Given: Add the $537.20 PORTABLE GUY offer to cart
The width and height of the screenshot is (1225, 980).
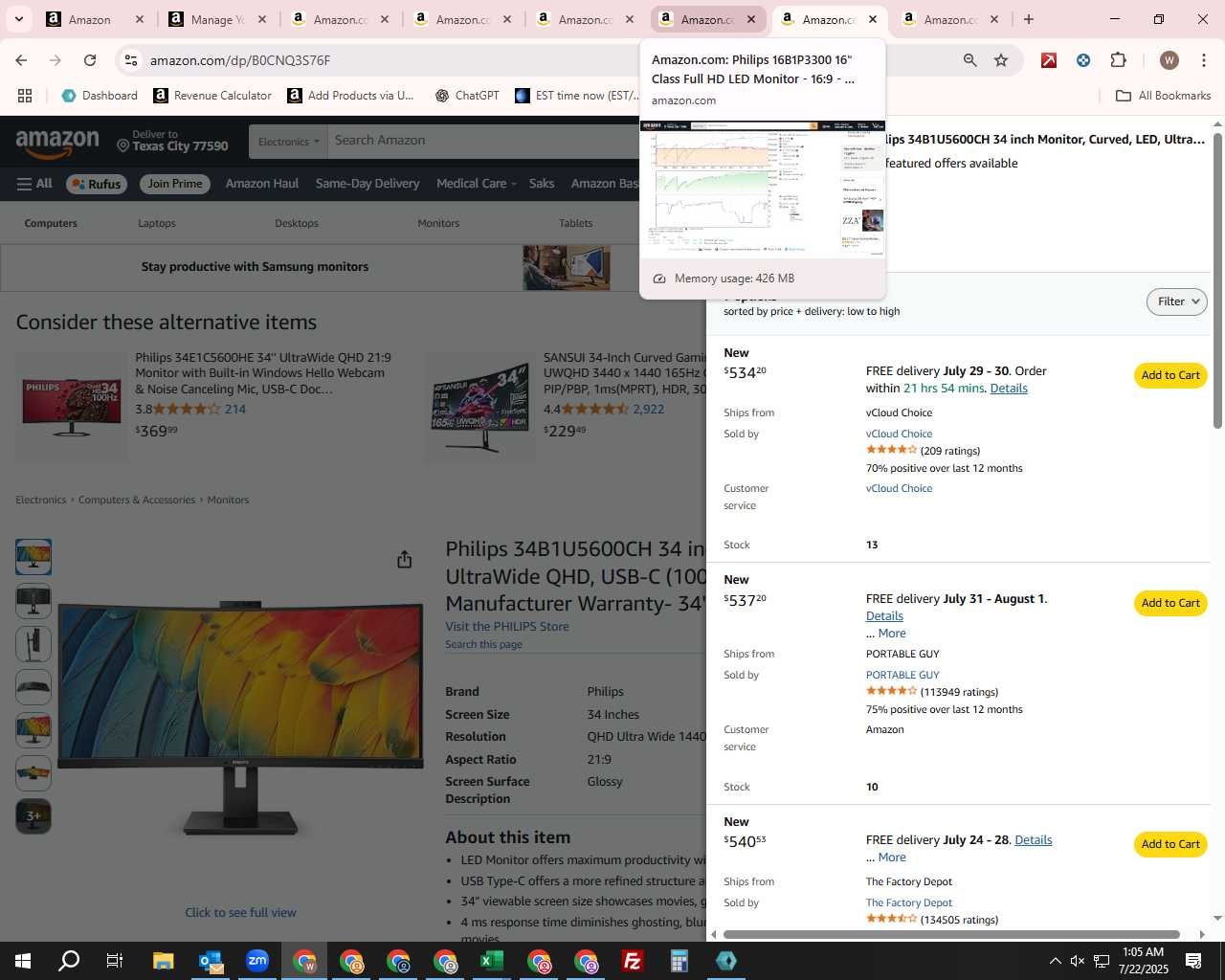Looking at the screenshot, I should coord(1170,603).
